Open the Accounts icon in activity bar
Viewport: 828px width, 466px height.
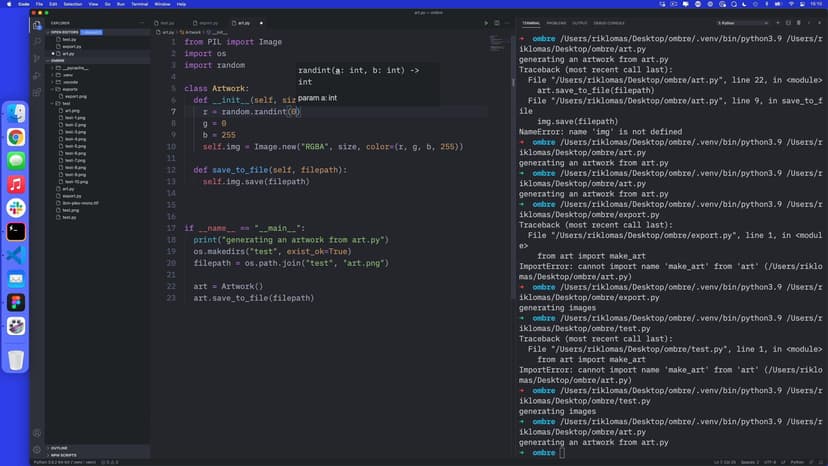tap(37, 433)
